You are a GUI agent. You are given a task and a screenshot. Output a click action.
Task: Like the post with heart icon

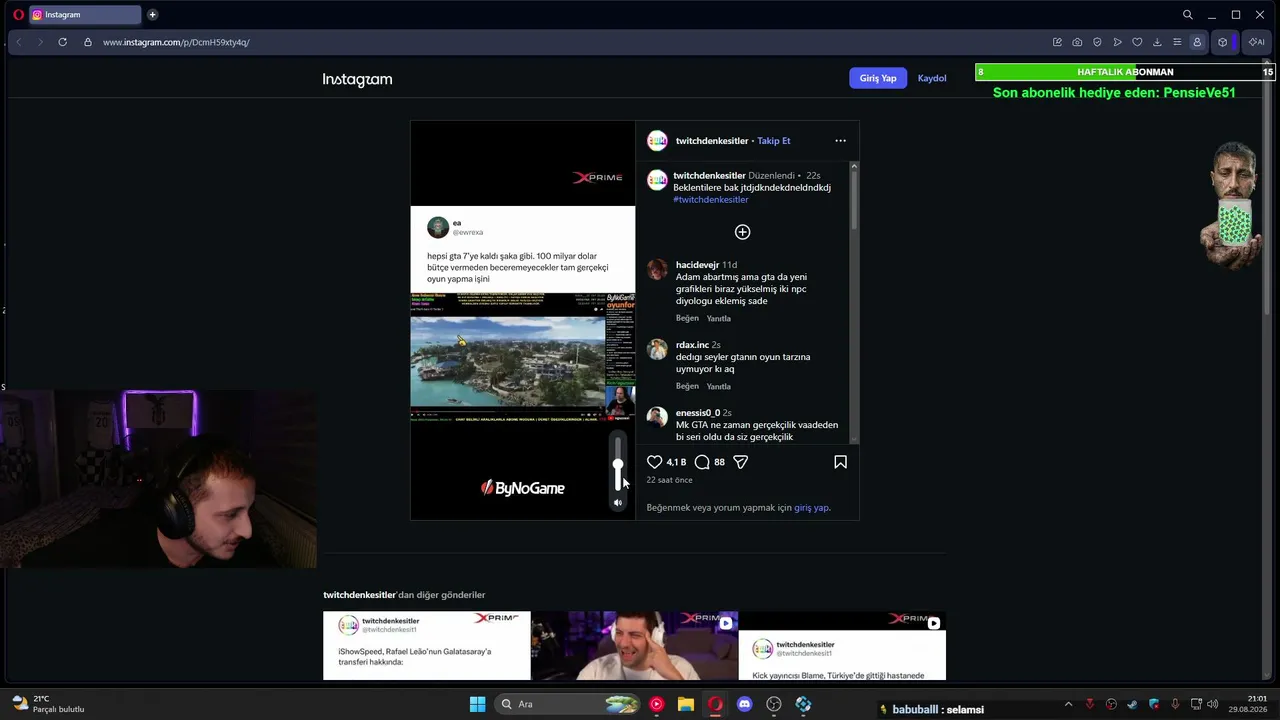pos(654,462)
